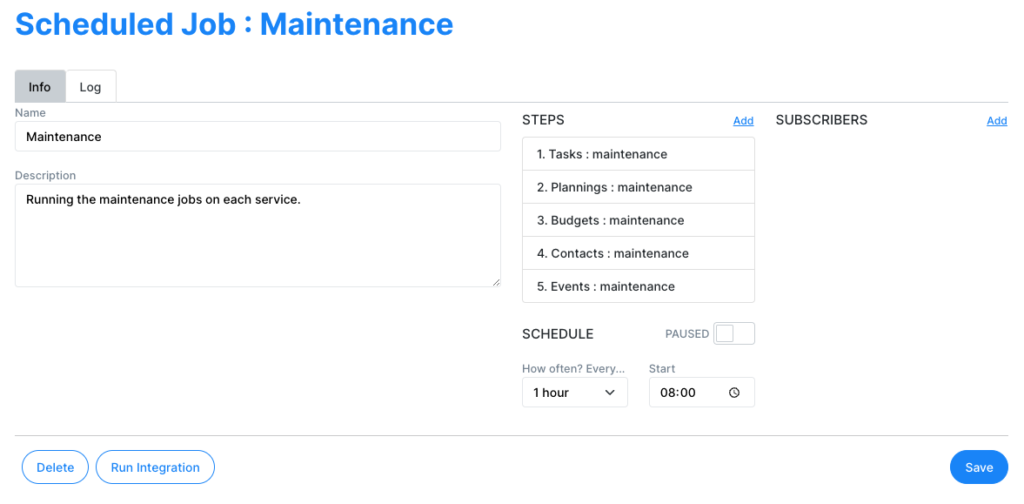This screenshot has width=1024, height=504.
Task: Click the Start time 08:00 field
Action: (x=702, y=392)
